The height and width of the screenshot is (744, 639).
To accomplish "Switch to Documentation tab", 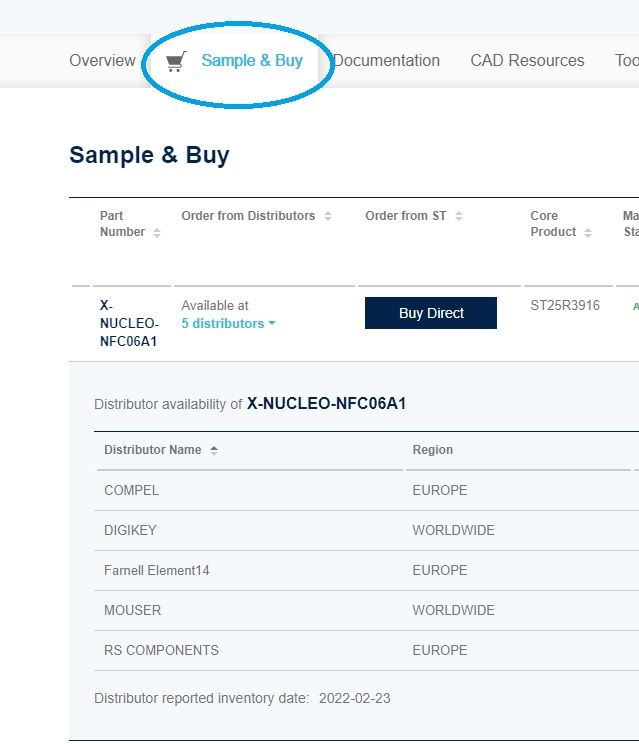I will (387, 61).
